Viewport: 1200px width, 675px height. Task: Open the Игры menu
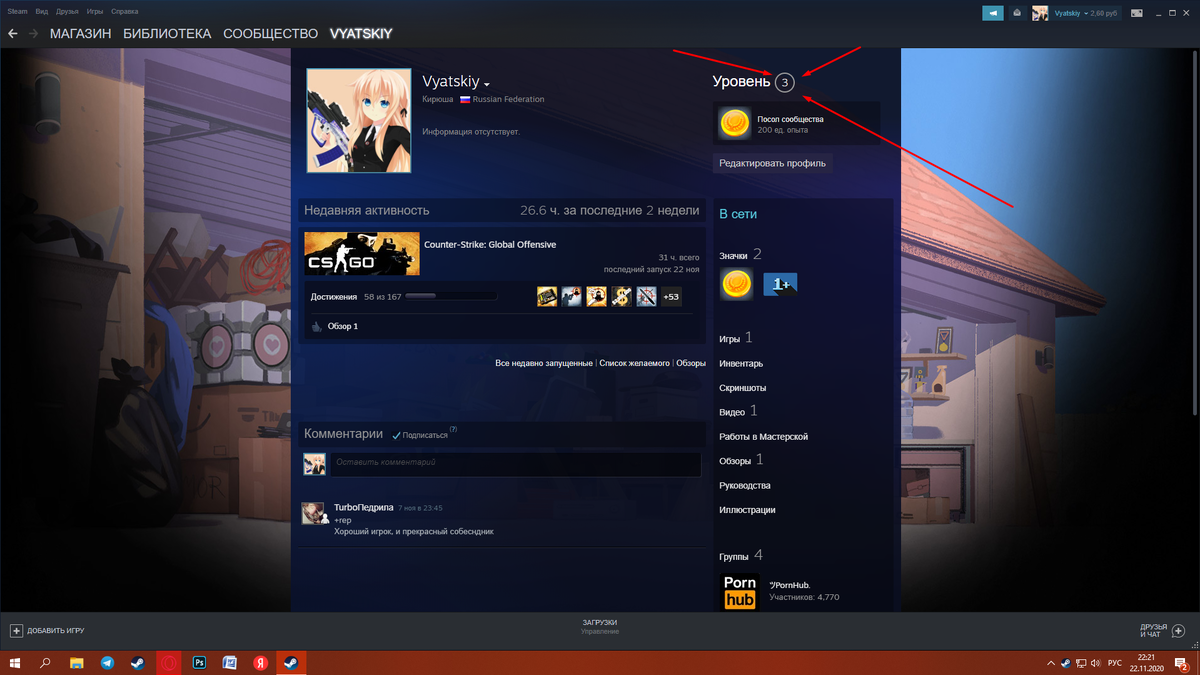[x=95, y=11]
